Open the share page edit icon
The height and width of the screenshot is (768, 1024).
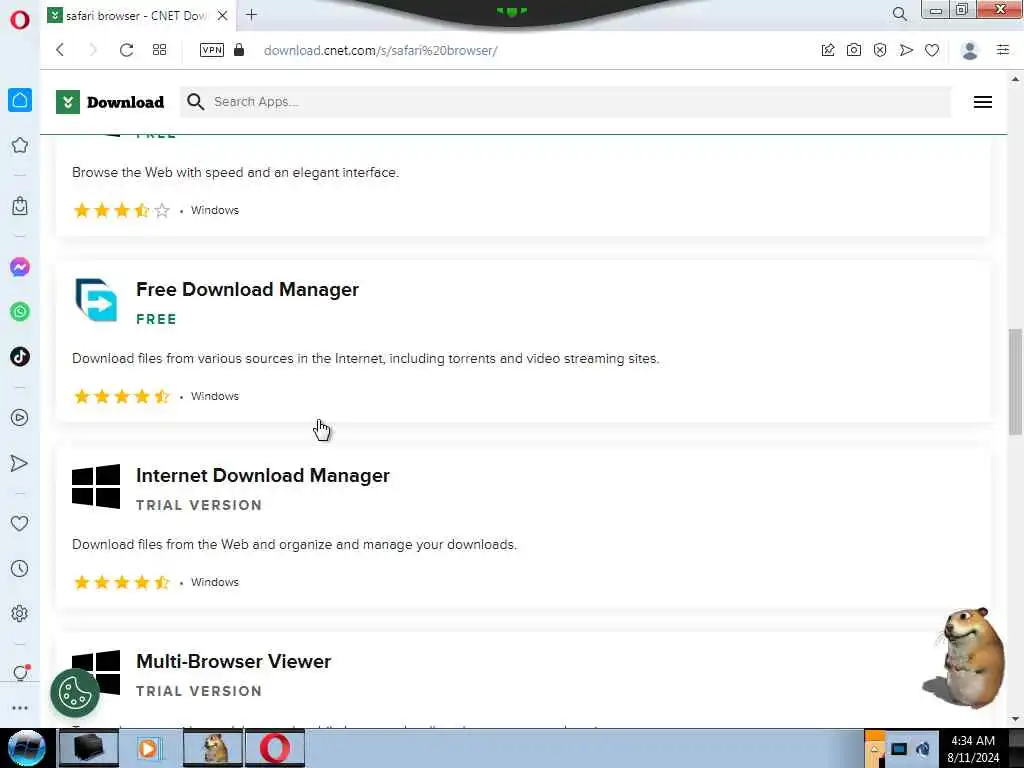[x=827, y=50]
